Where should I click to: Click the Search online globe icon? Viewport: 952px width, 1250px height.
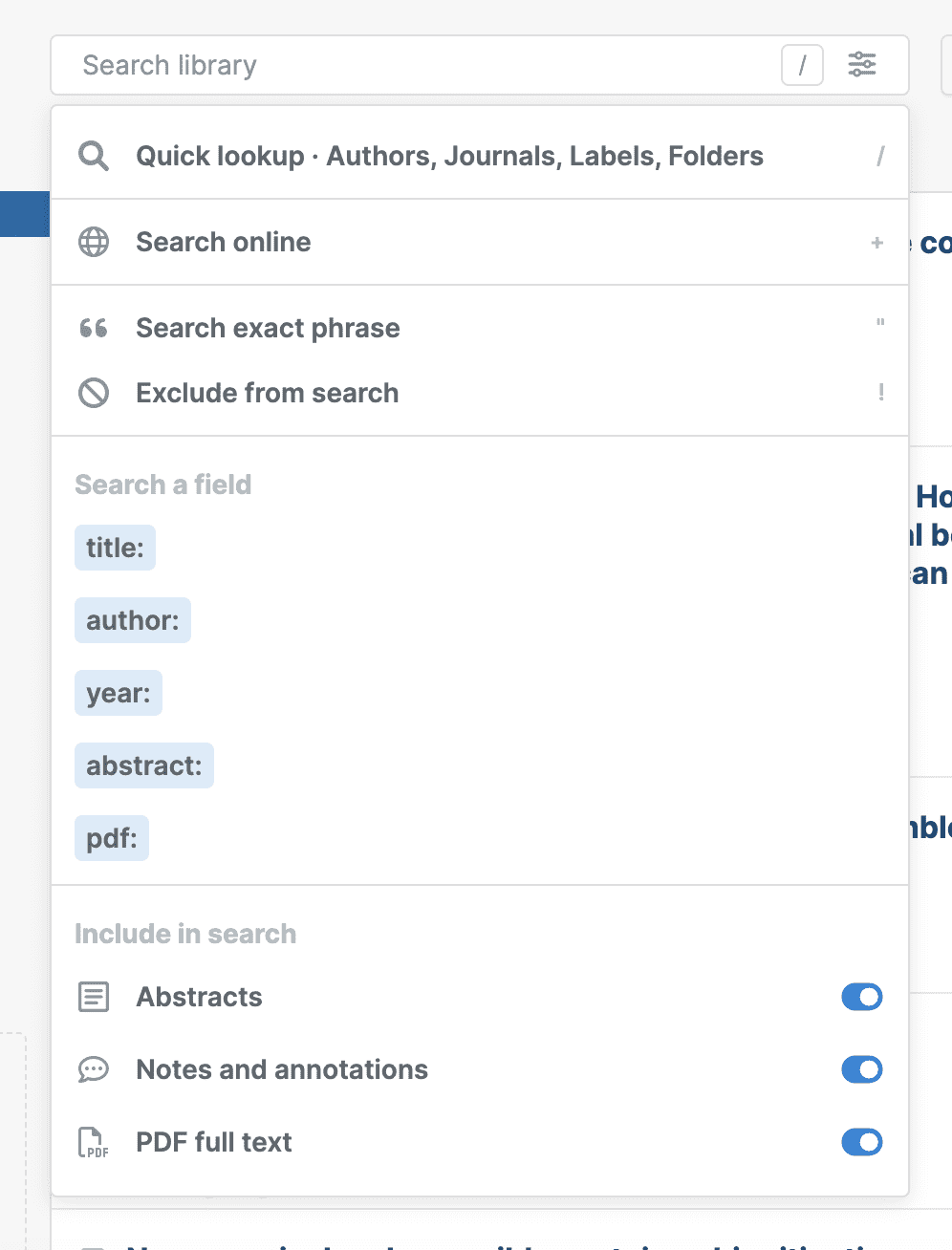coord(94,242)
